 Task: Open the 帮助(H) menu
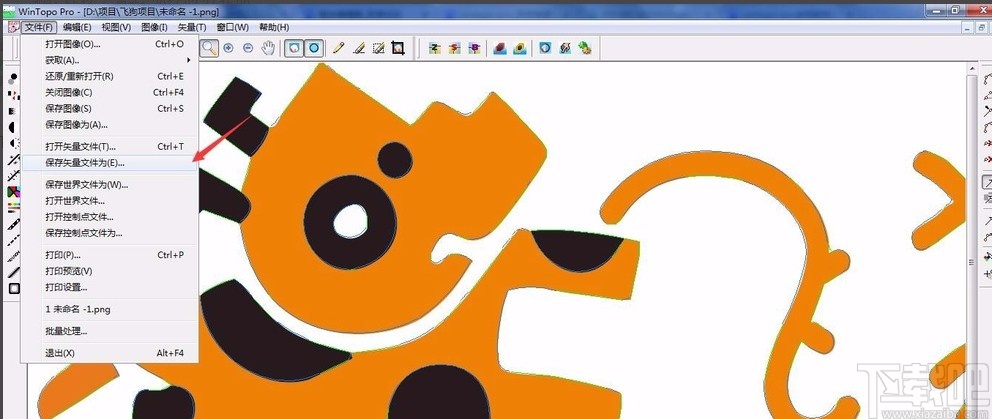tap(274, 27)
